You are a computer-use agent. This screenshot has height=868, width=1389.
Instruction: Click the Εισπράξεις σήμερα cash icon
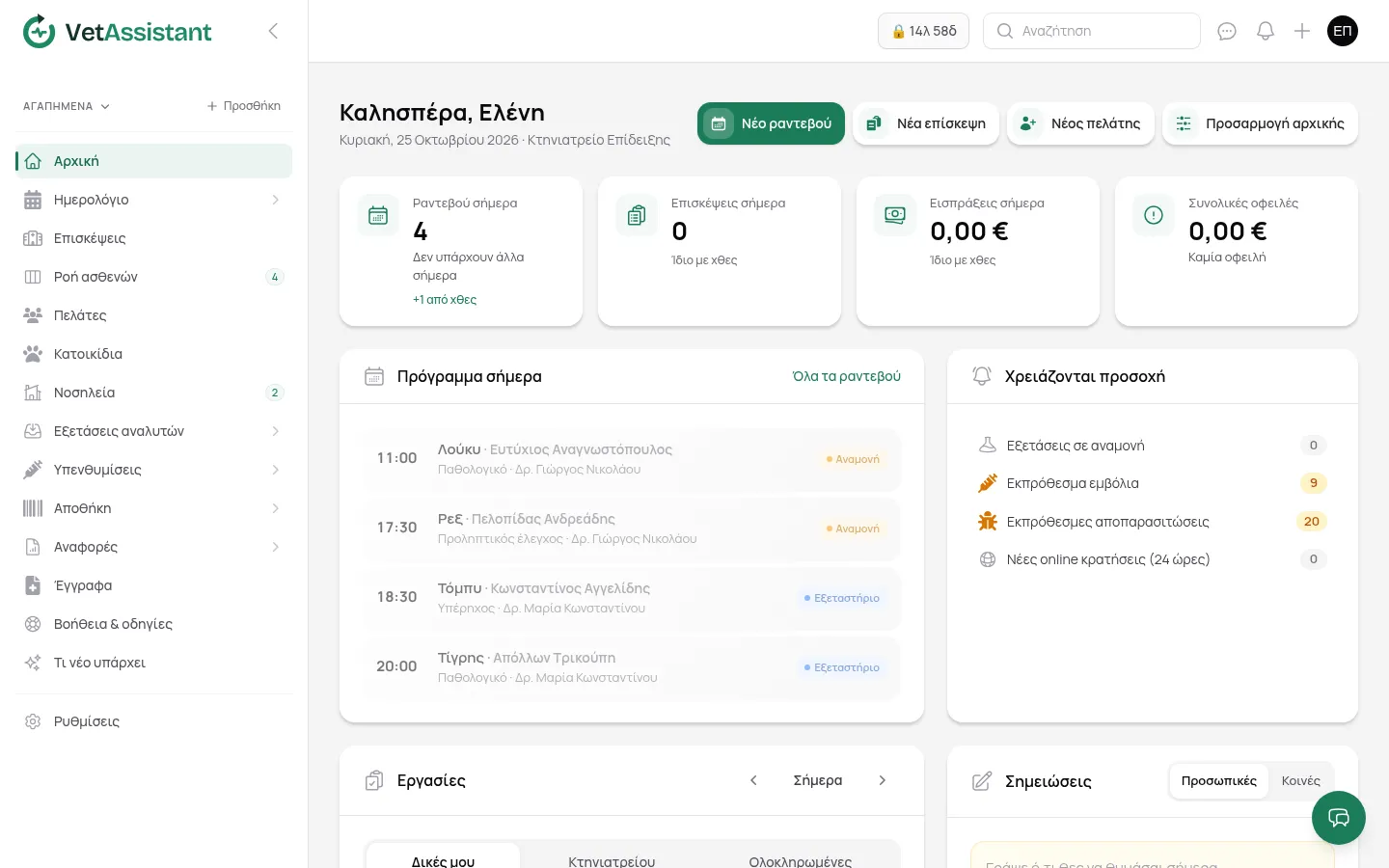click(895, 215)
